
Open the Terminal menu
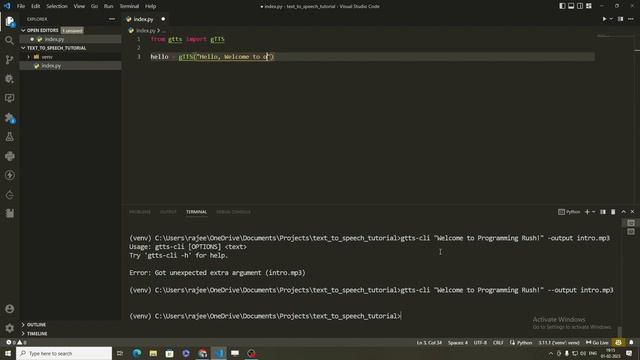coord(129,6)
